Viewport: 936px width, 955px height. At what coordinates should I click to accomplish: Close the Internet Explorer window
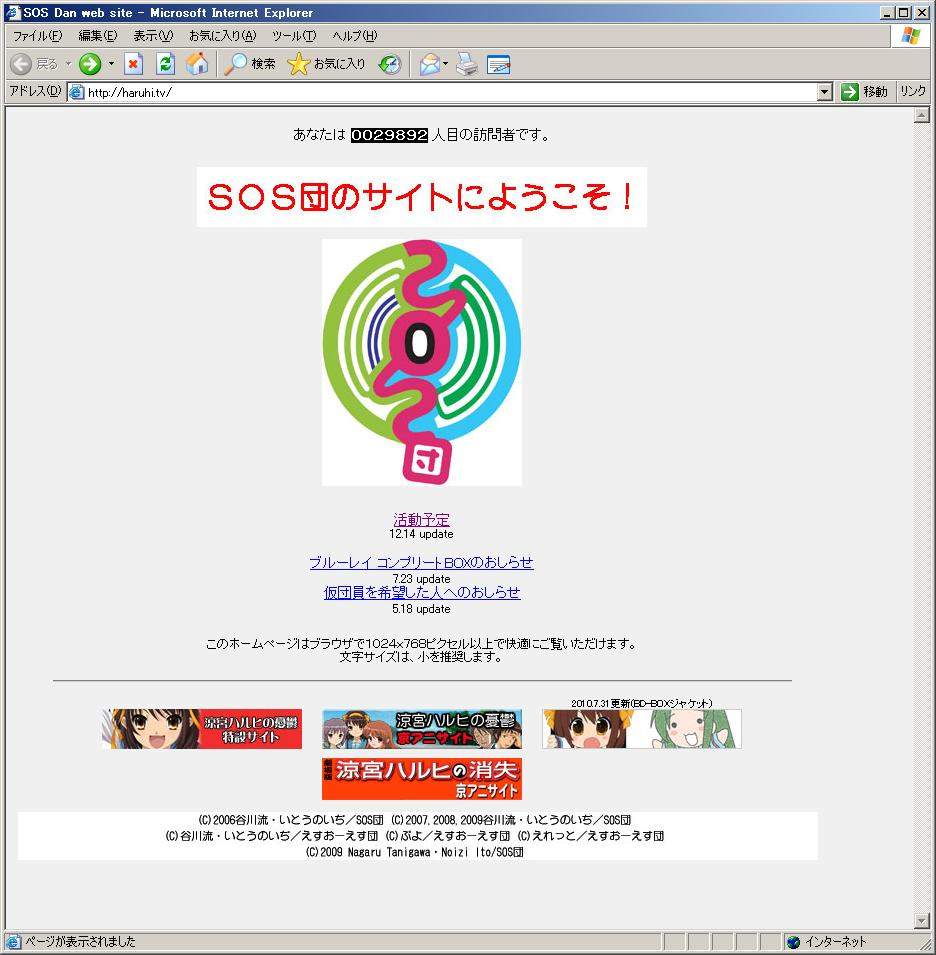[920, 13]
